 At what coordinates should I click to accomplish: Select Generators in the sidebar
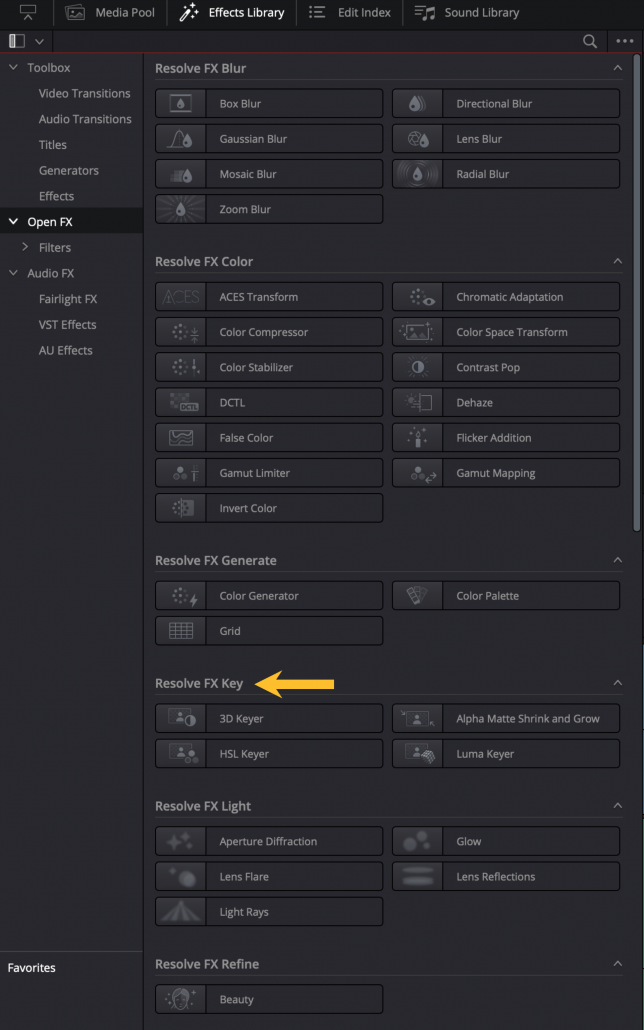[68, 170]
